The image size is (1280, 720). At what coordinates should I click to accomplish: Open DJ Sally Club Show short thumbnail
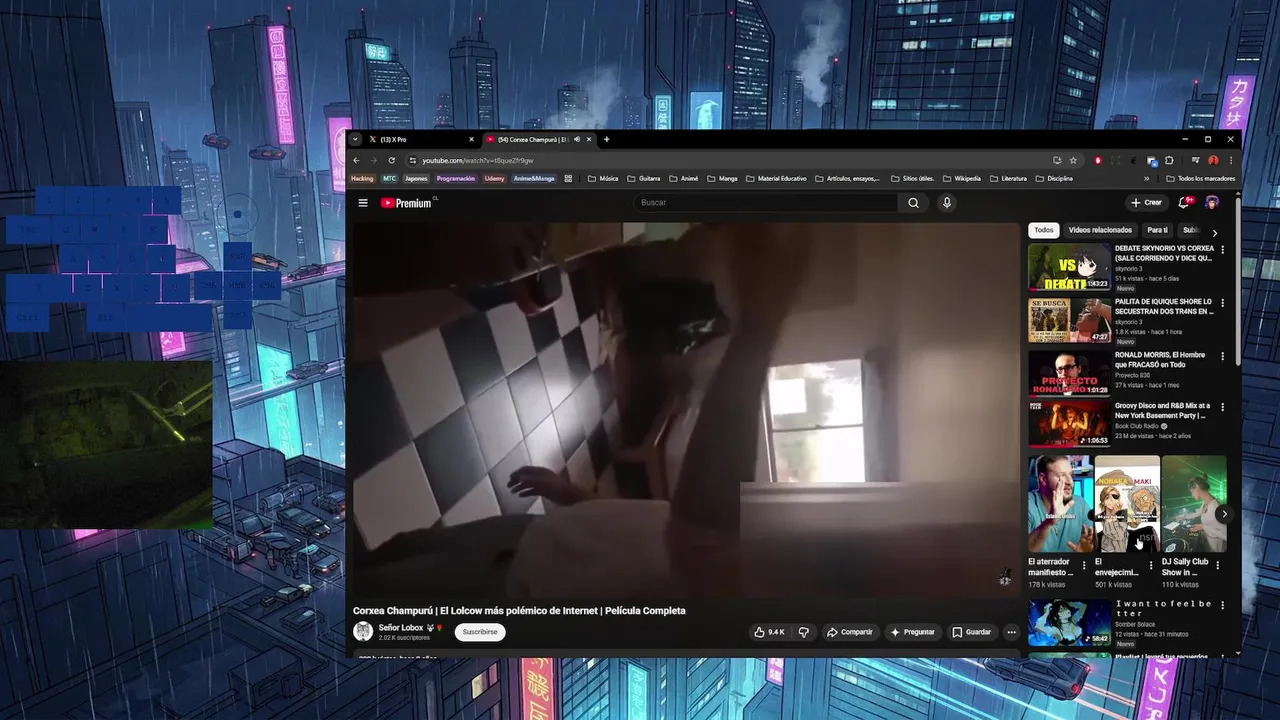click(1194, 504)
